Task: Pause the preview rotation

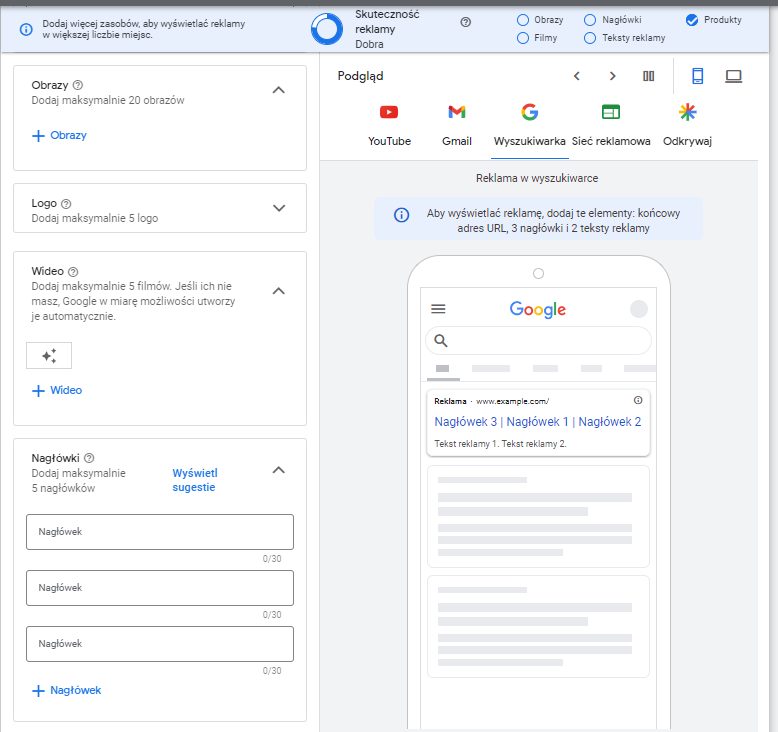Action: point(648,76)
